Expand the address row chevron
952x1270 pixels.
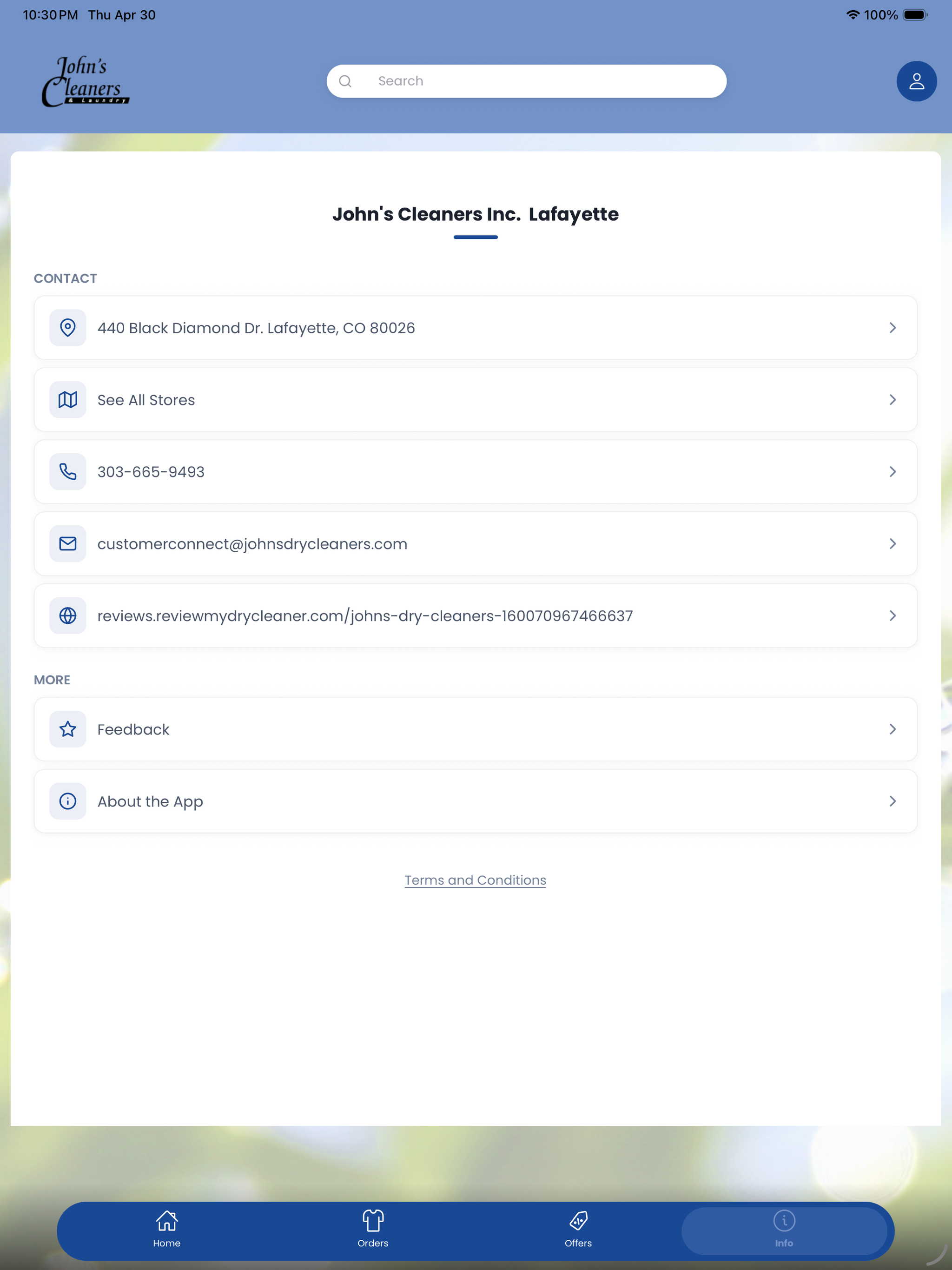pos(892,328)
